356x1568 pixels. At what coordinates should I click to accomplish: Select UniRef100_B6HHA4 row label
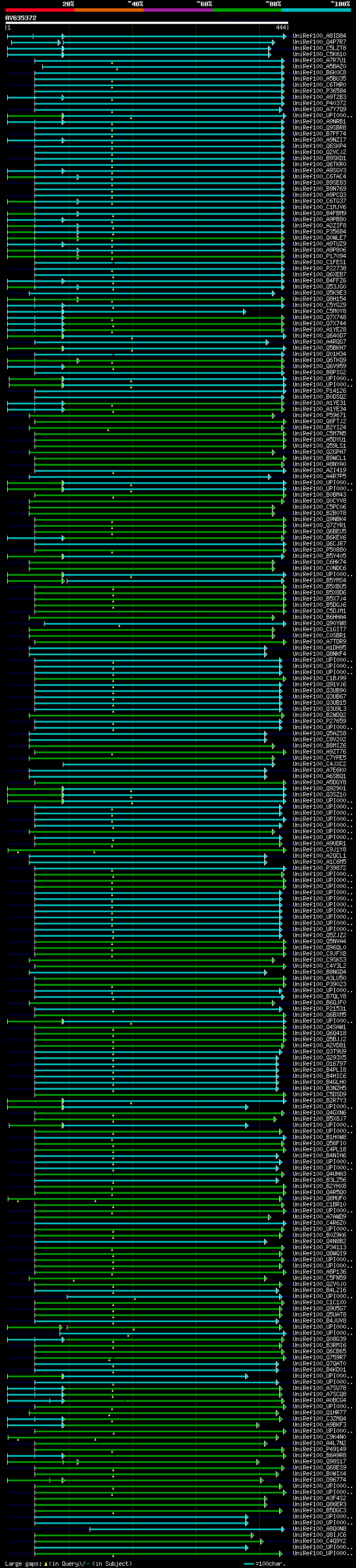[319, 618]
